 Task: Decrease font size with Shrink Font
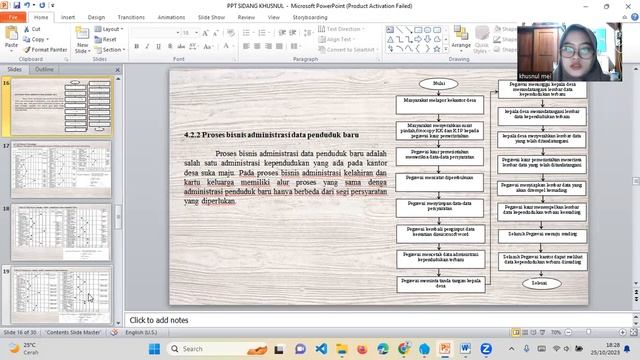(x=216, y=33)
